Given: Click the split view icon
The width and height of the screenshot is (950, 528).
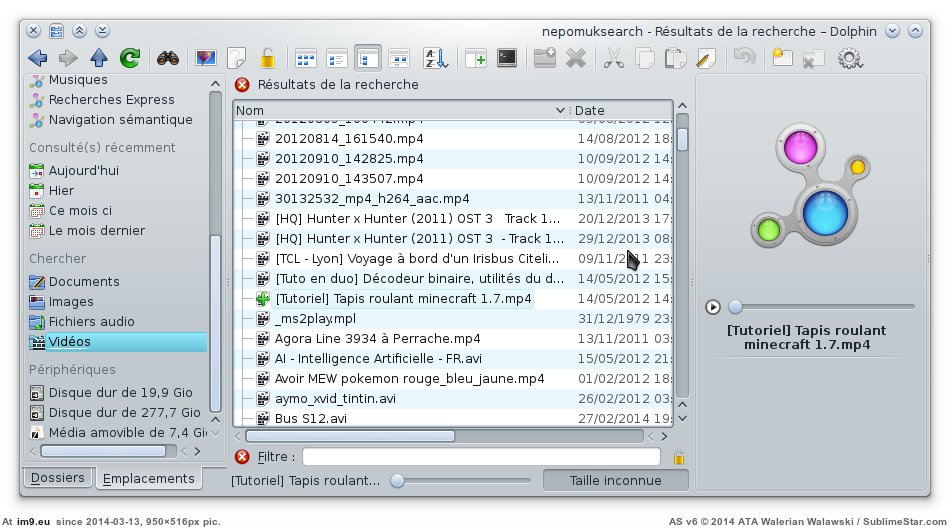Looking at the screenshot, I should 475,58.
